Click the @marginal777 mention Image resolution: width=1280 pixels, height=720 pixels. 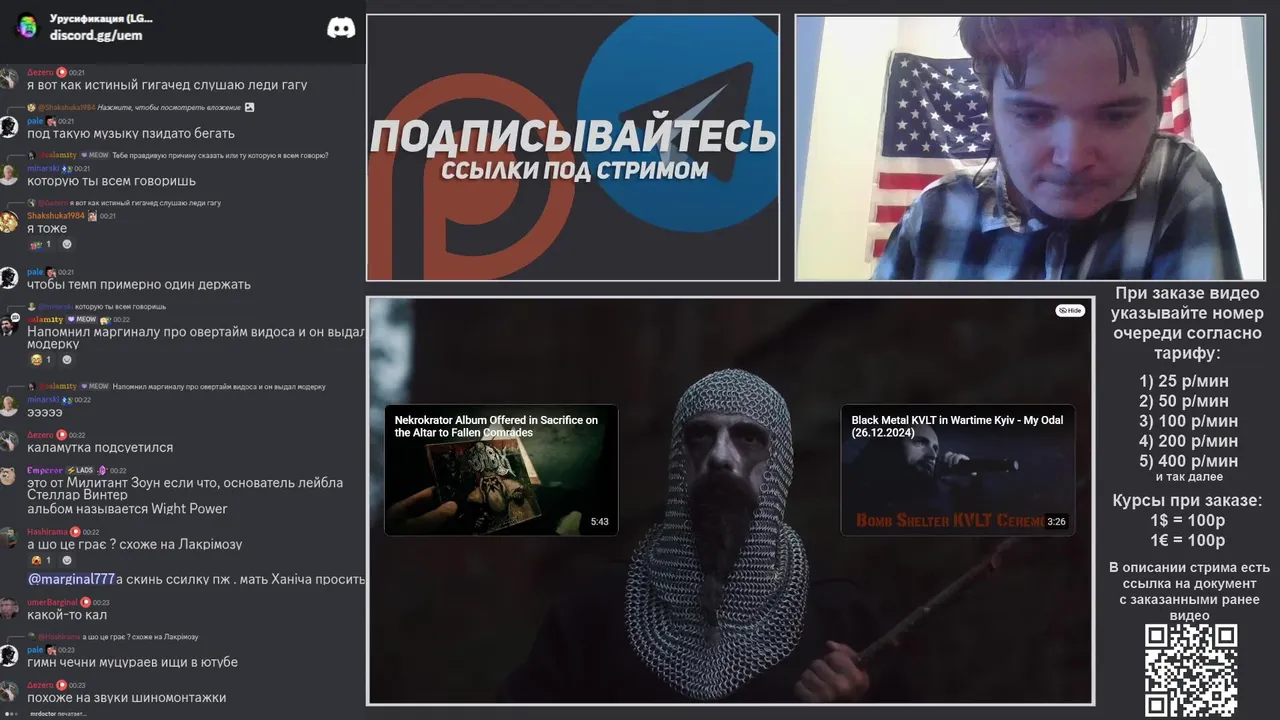point(71,579)
